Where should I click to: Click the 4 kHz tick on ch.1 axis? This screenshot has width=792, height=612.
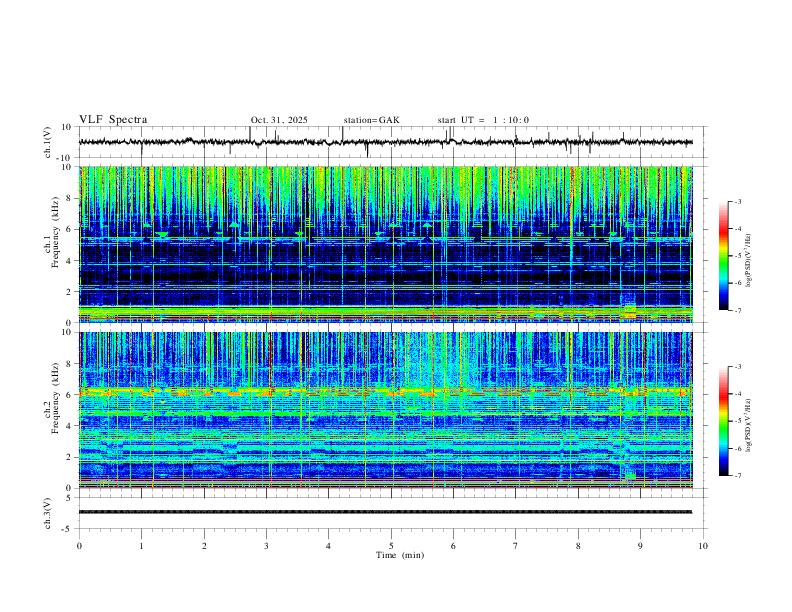pos(70,261)
